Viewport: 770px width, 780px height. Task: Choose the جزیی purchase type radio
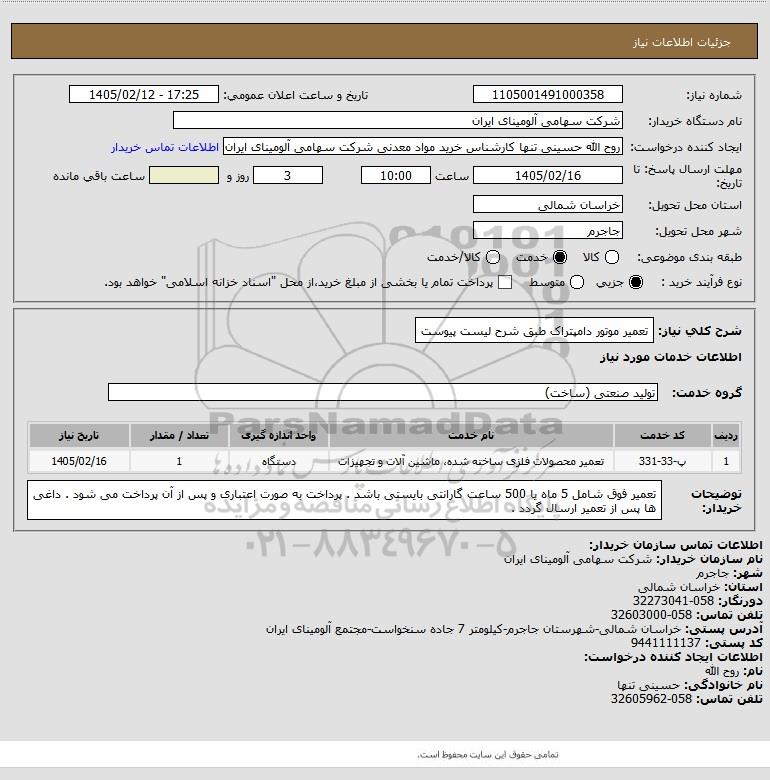[x=636, y=283]
